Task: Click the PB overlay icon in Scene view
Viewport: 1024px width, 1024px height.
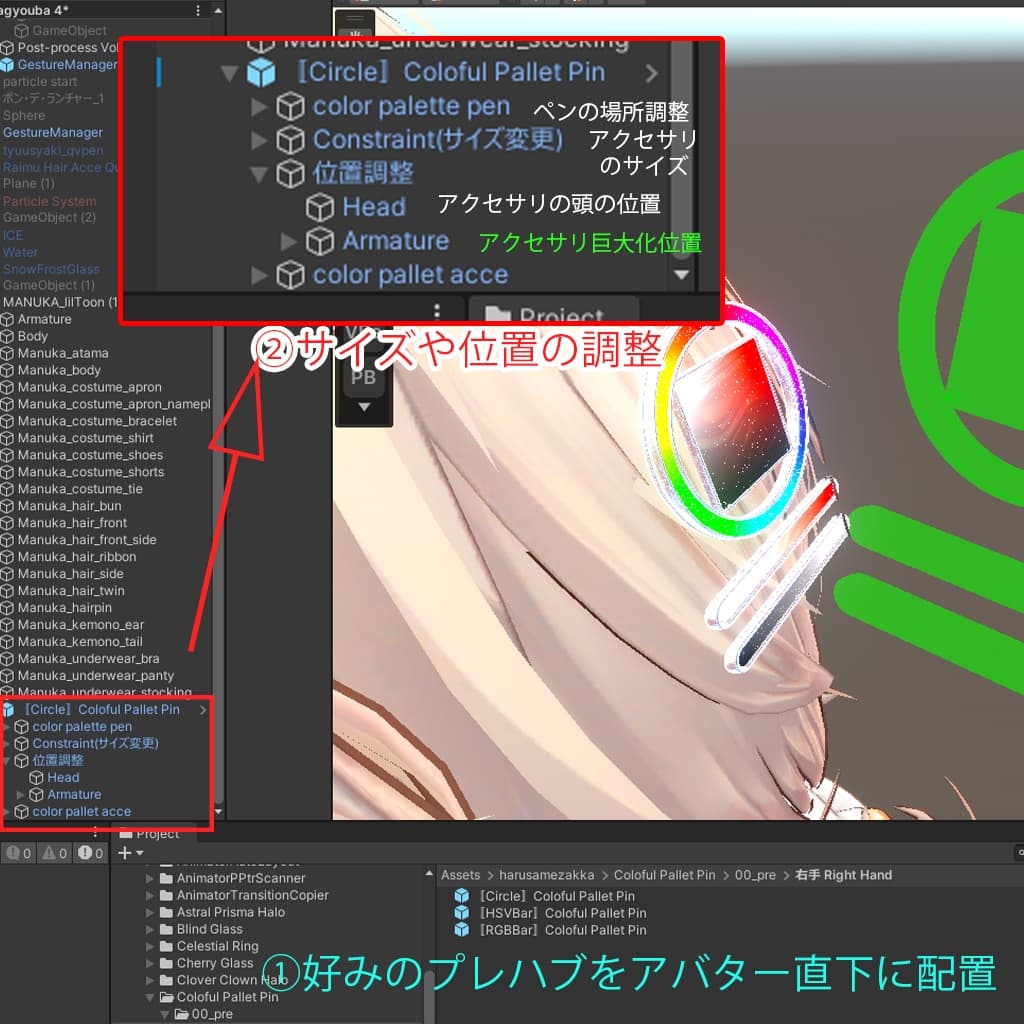Action: click(x=363, y=377)
